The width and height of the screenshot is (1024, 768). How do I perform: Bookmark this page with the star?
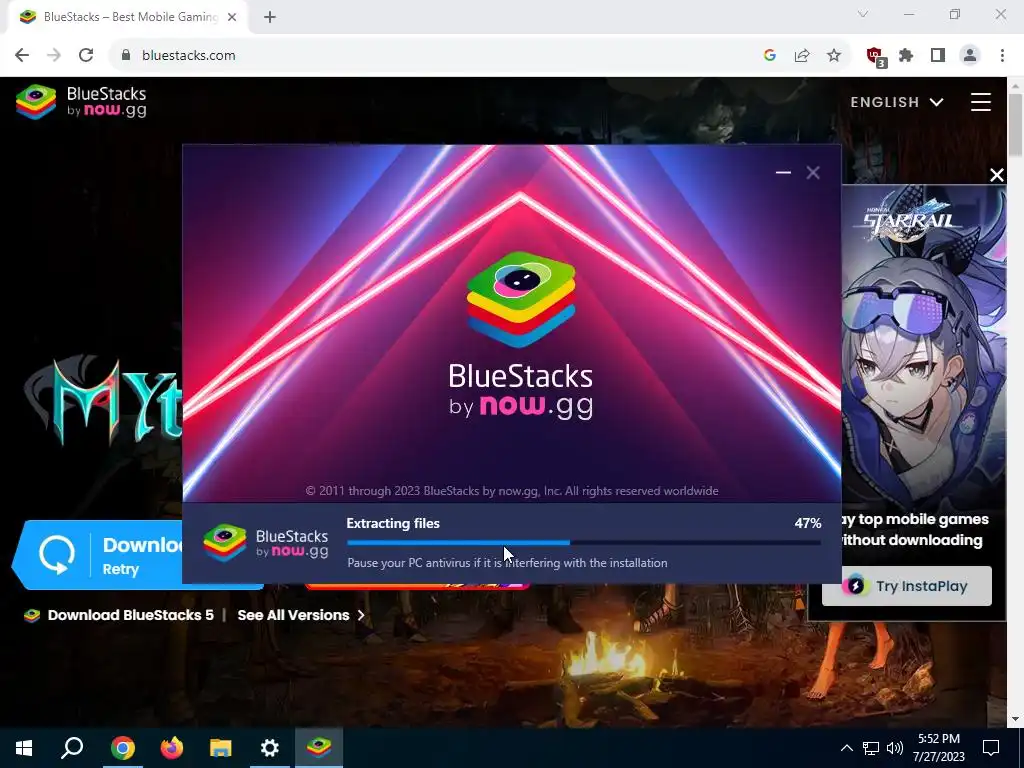click(834, 56)
